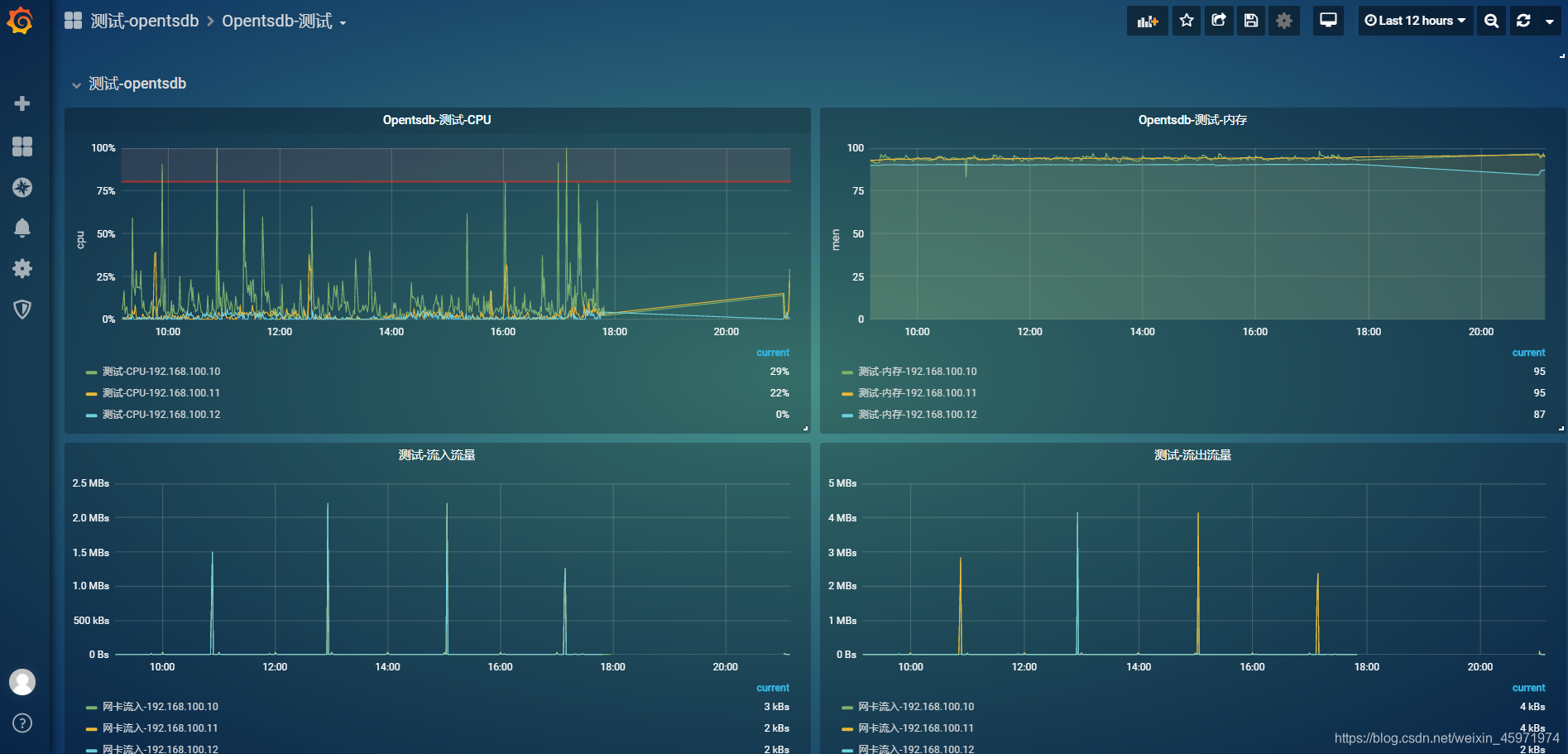Open the Opentsdb-测试-内存 panel title menu
The image size is (1568, 754).
(x=1192, y=120)
